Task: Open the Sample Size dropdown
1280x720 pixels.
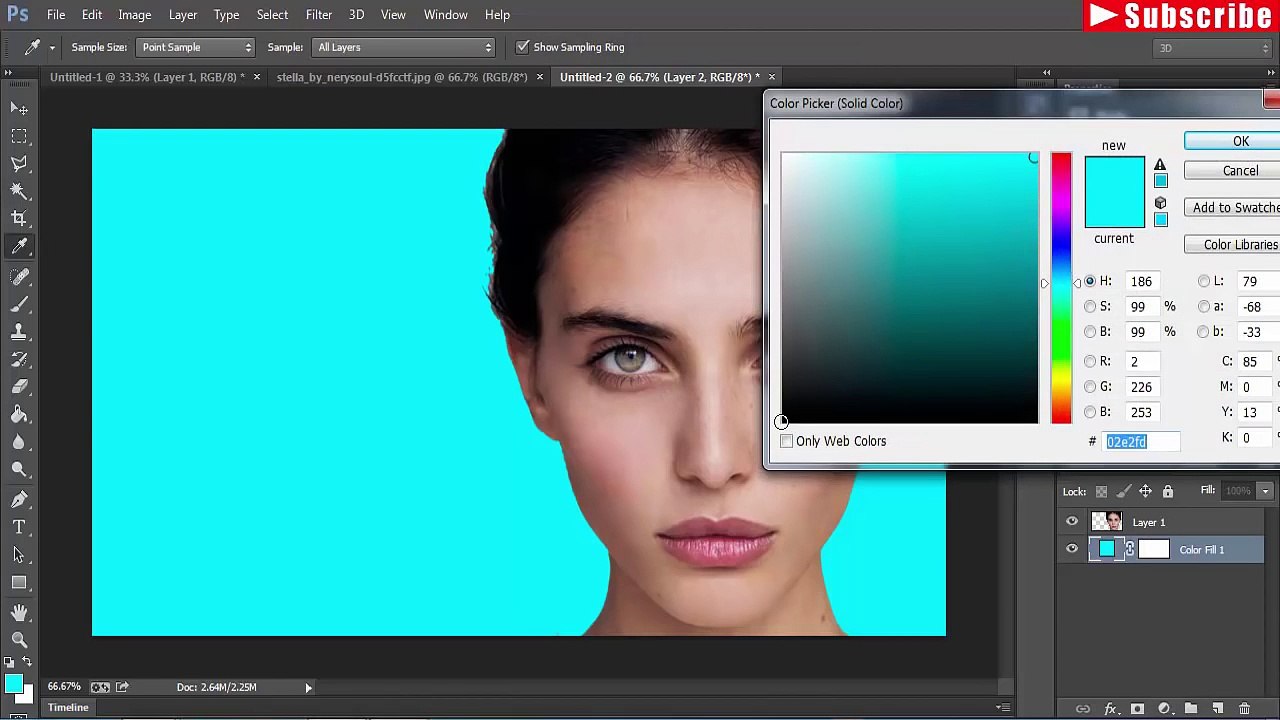Action: 196,47
